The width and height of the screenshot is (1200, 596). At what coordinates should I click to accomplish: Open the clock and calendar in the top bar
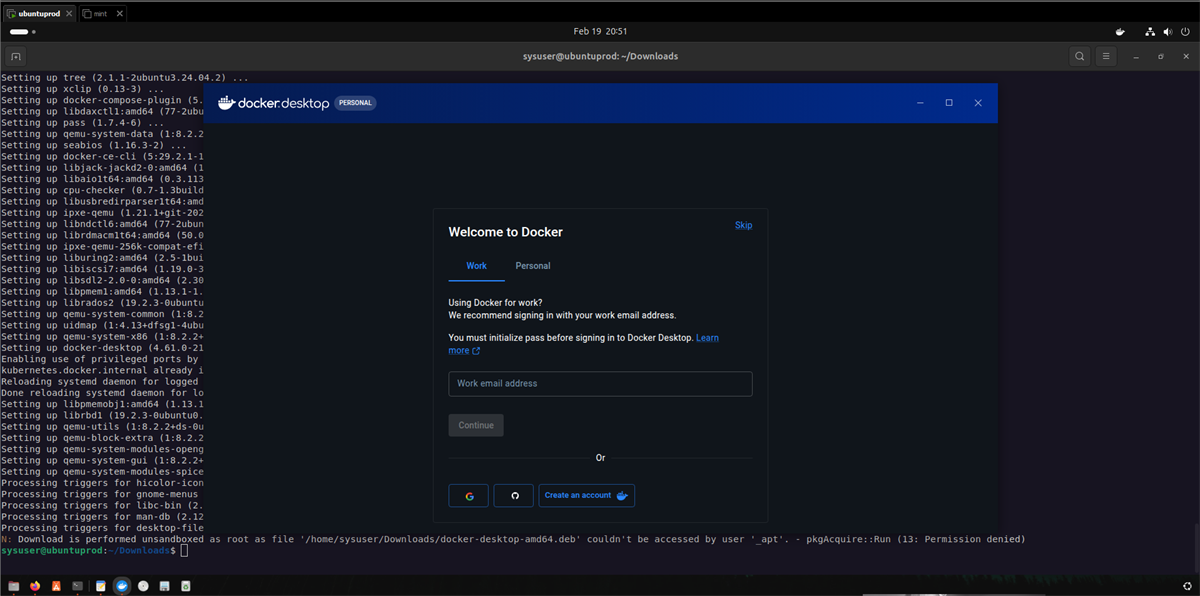600,31
